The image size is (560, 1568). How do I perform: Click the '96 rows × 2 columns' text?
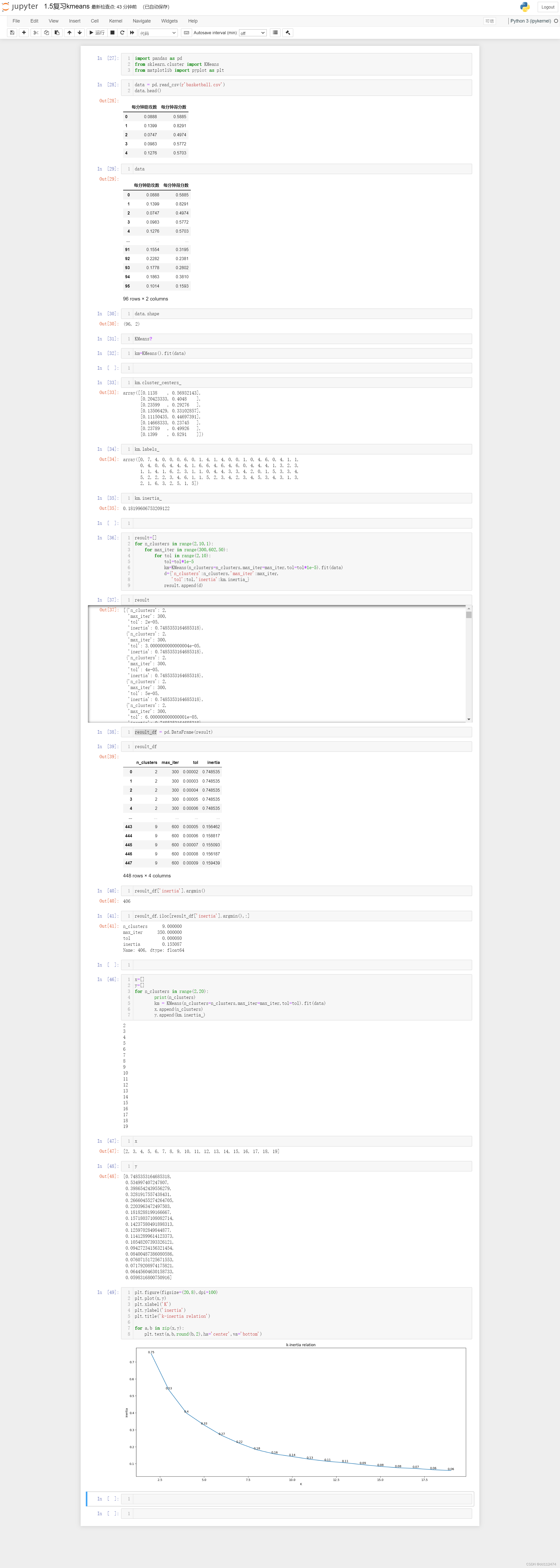coord(146,299)
